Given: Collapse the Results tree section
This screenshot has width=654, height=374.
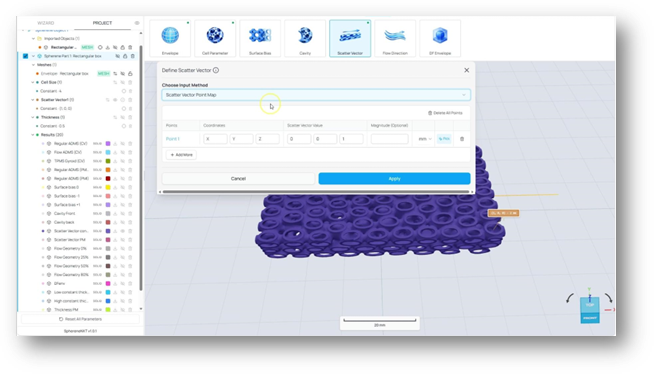Looking at the screenshot, I should (33, 135).
